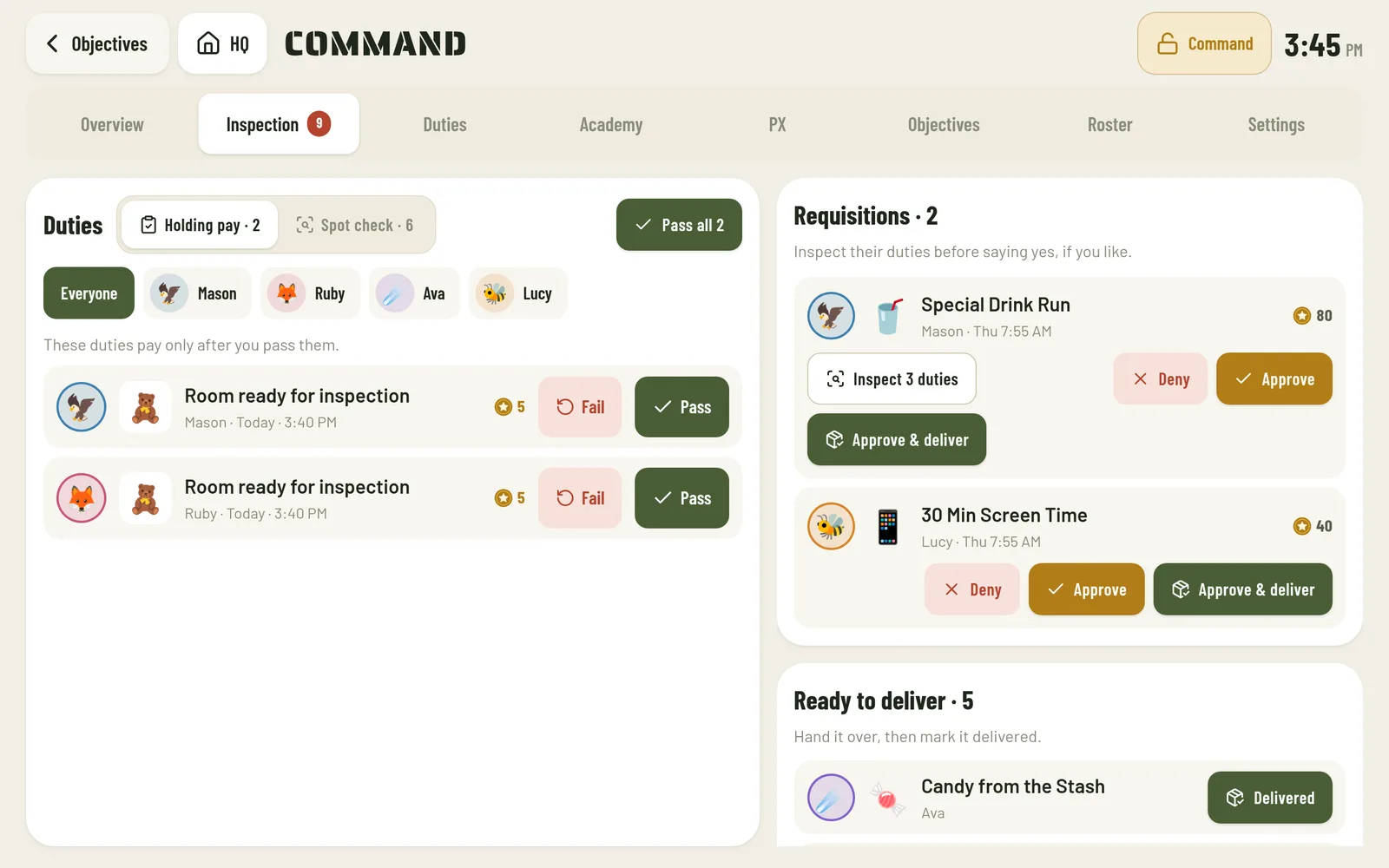Open the Settings tab
This screenshot has width=1389, height=868.
(x=1276, y=124)
